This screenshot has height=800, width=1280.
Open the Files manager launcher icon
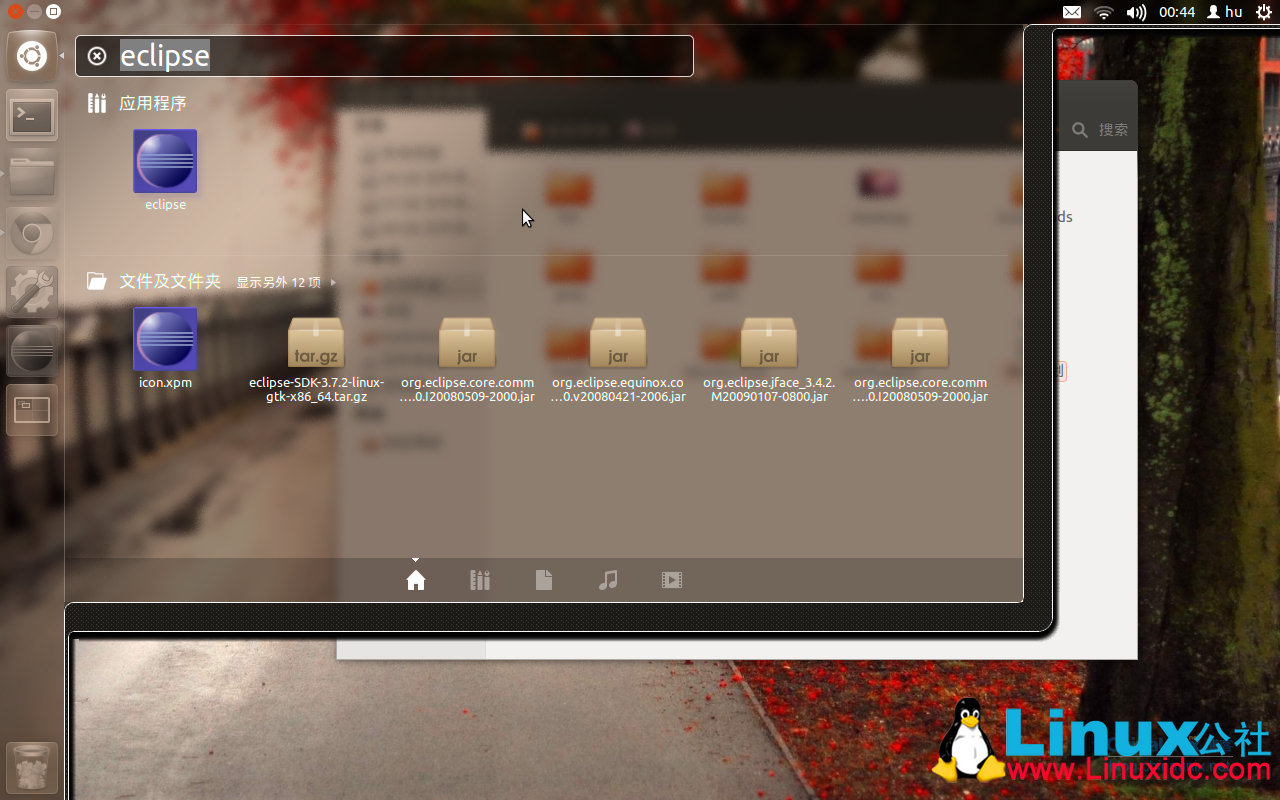tap(32, 175)
